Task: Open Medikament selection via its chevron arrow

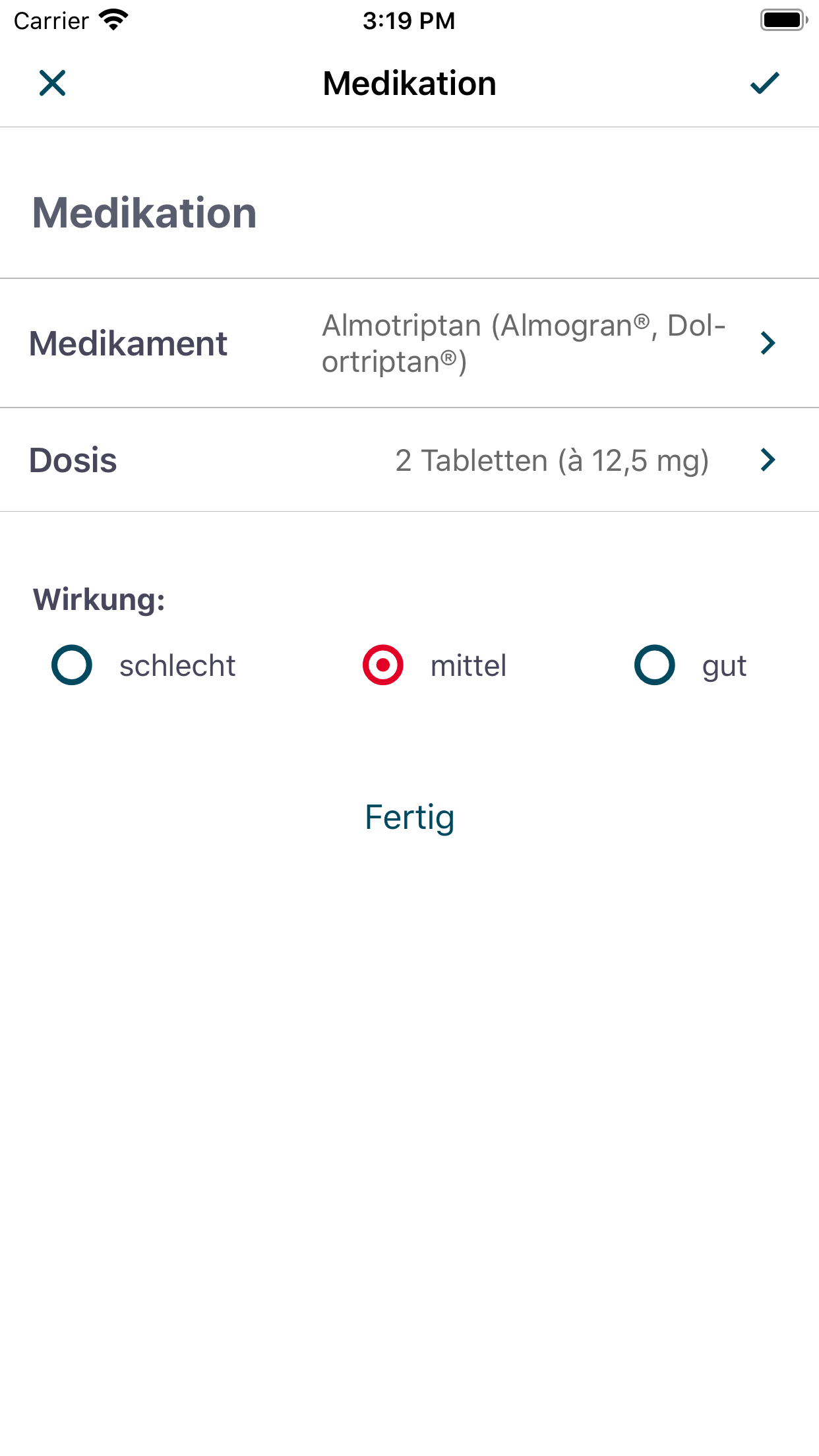Action: [x=768, y=343]
